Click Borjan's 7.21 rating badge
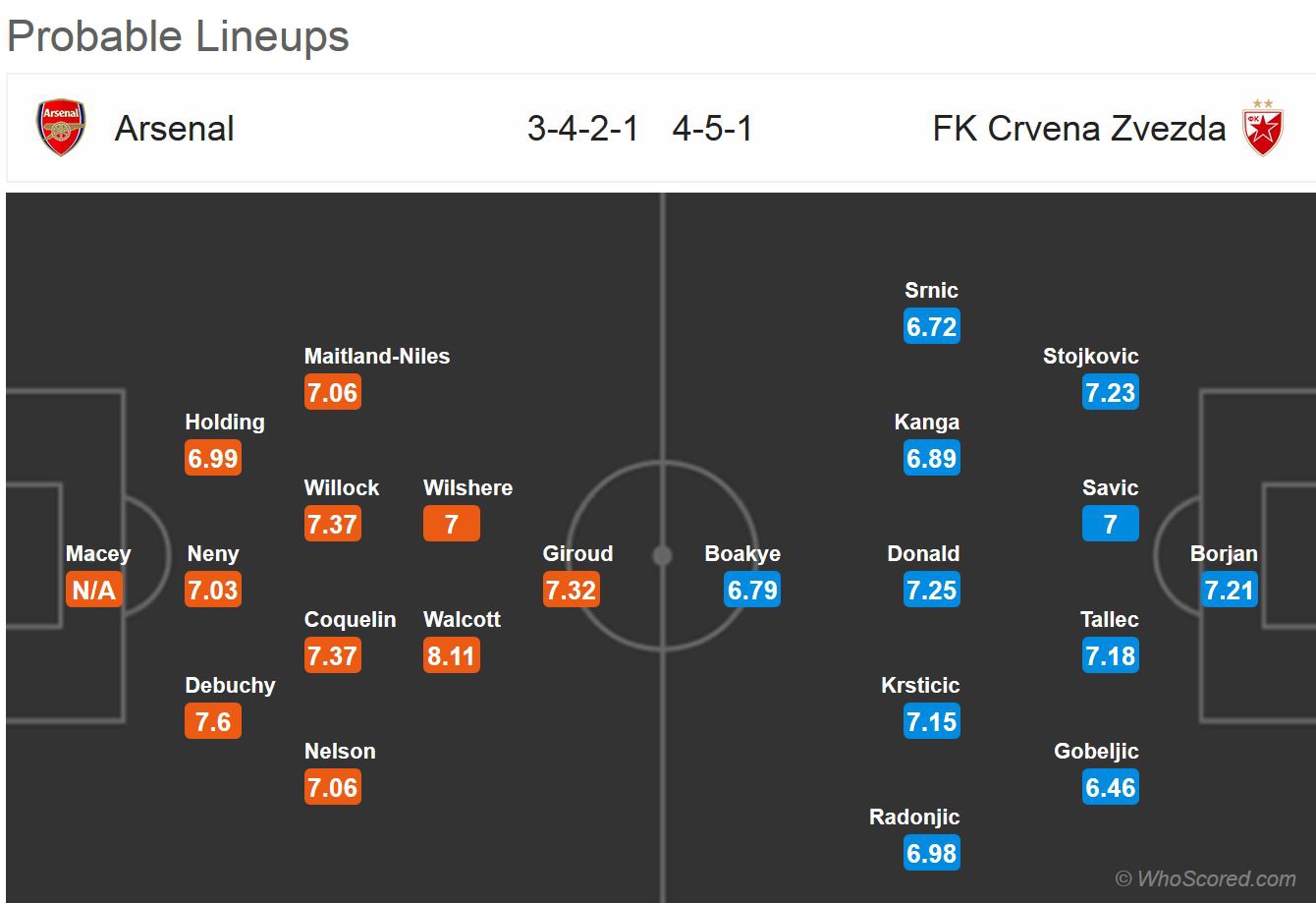The width and height of the screenshot is (1316, 903). tap(1229, 590)
